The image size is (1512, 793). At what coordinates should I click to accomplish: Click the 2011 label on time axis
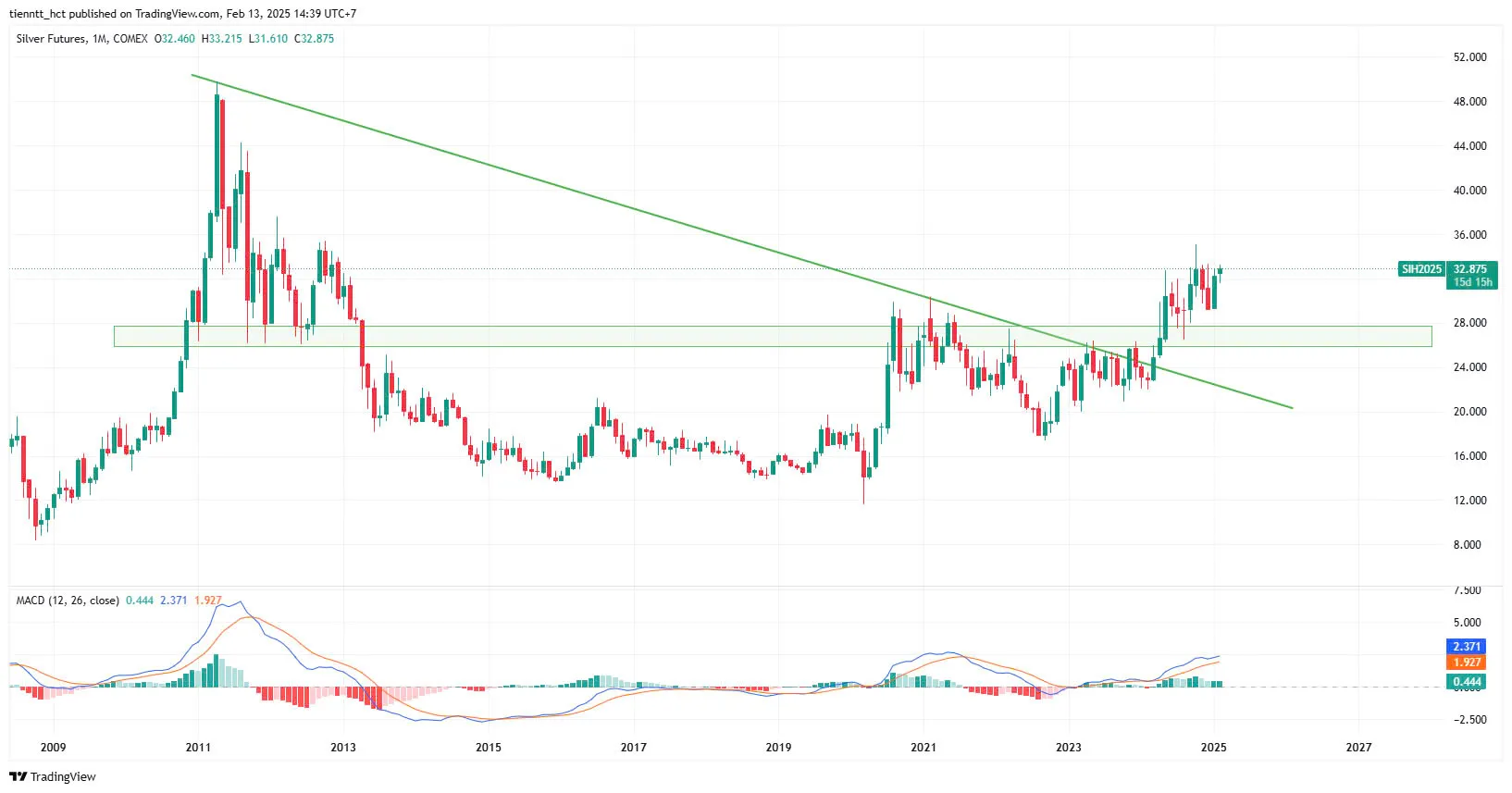pos(198,748)
